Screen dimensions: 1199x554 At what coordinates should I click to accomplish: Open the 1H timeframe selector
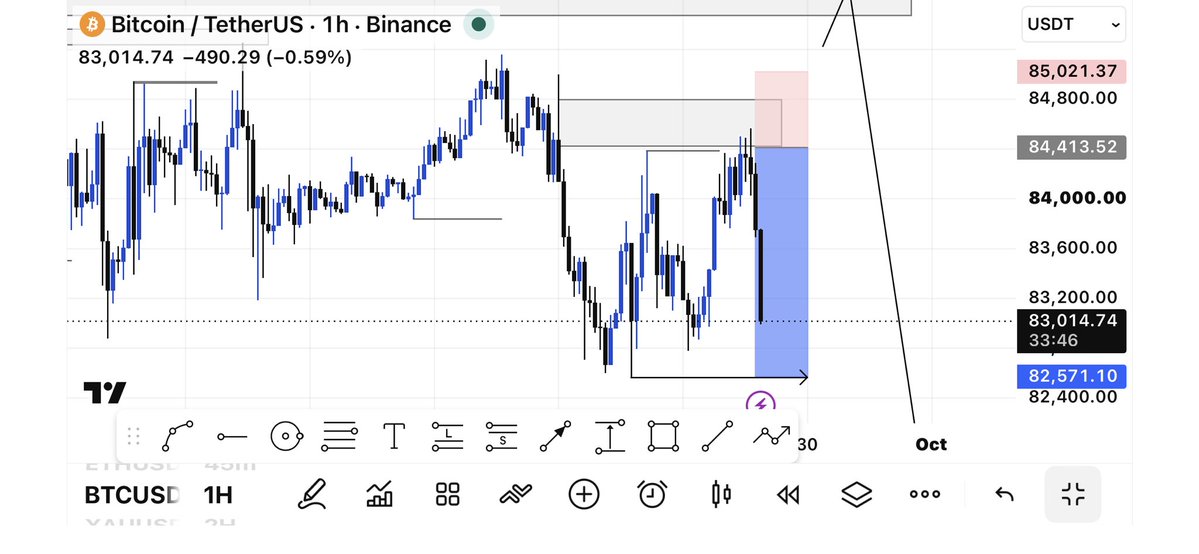click(218, 495)
